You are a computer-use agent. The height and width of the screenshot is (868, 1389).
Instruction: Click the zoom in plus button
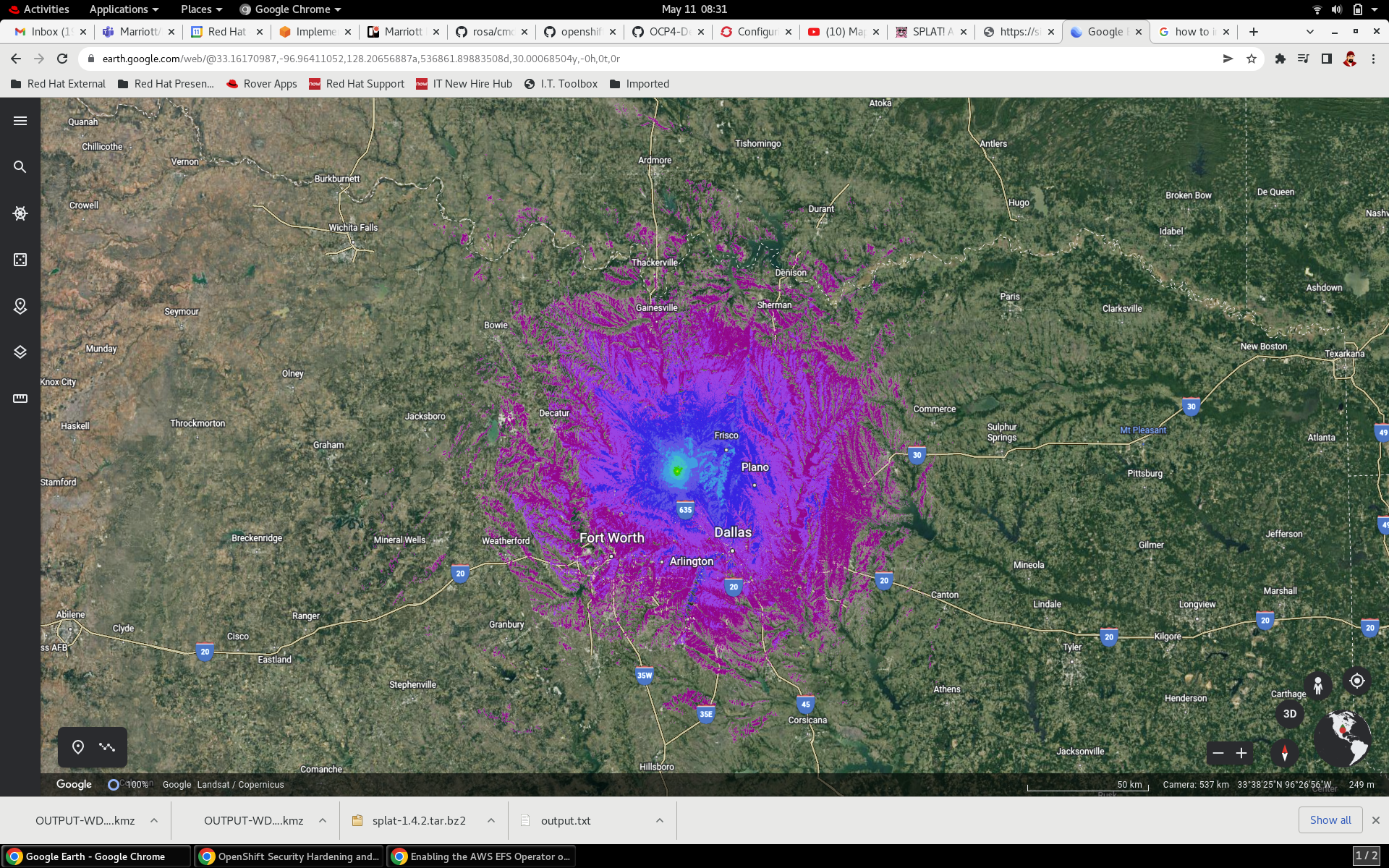tap(1241, 753)
